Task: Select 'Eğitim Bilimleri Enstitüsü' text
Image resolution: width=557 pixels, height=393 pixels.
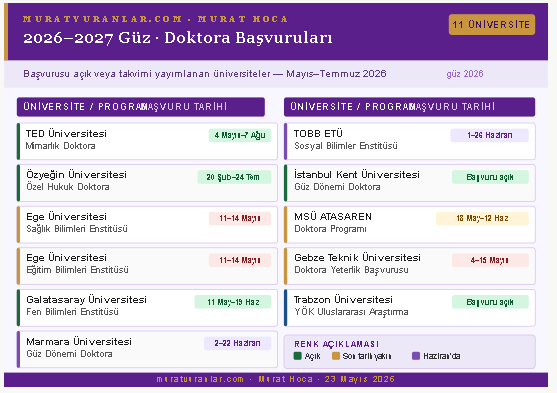Action: click(77, 270)
